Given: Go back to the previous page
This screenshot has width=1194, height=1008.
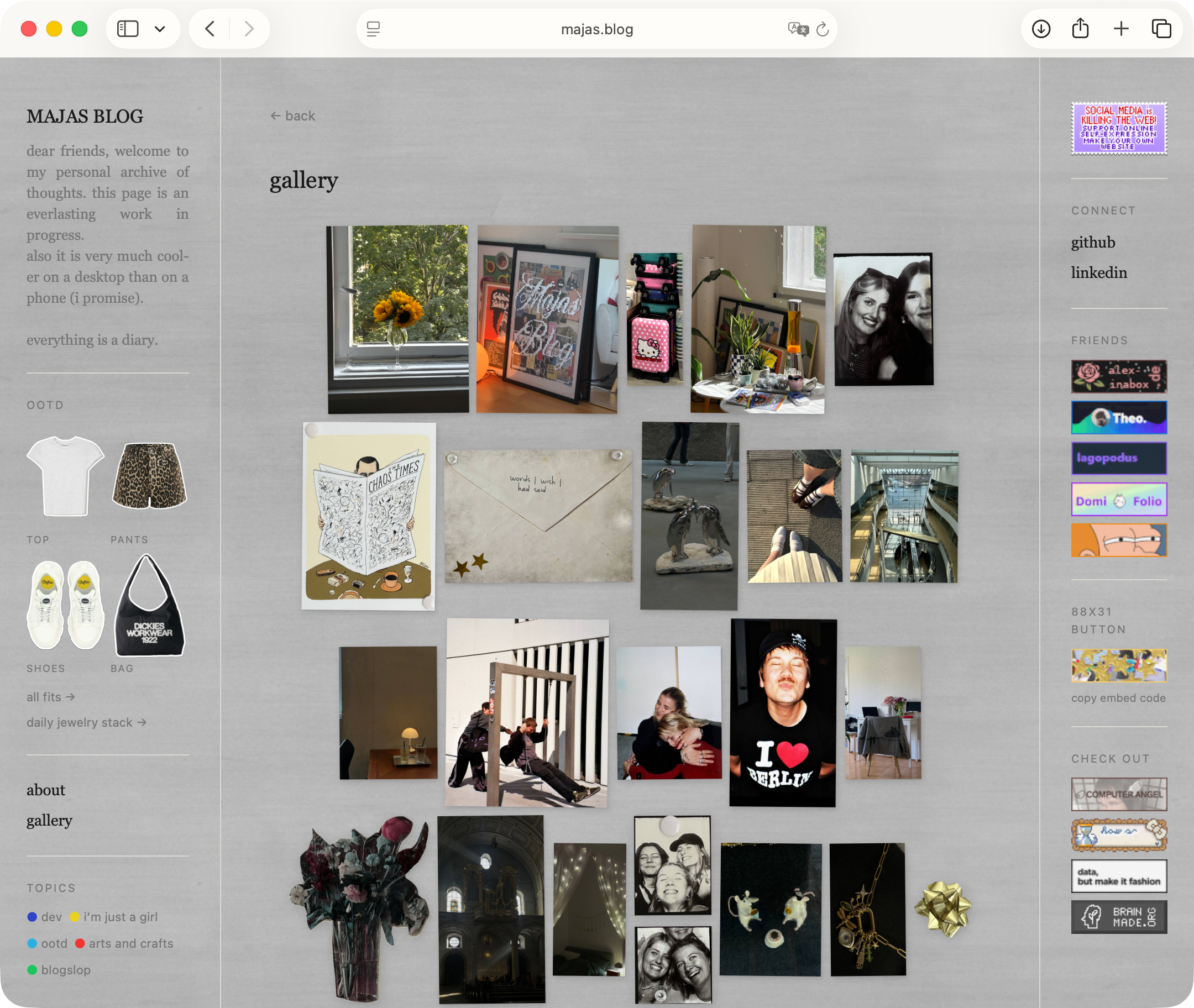Looking at the screenshot, I should (210, 29).
